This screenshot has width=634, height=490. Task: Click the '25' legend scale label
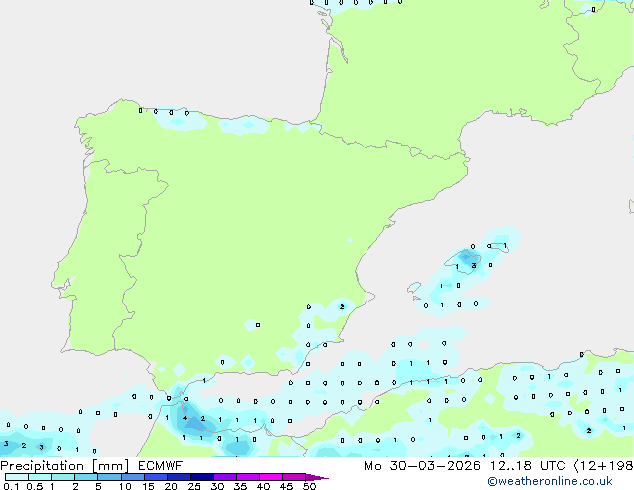click(x=194, y=486)
